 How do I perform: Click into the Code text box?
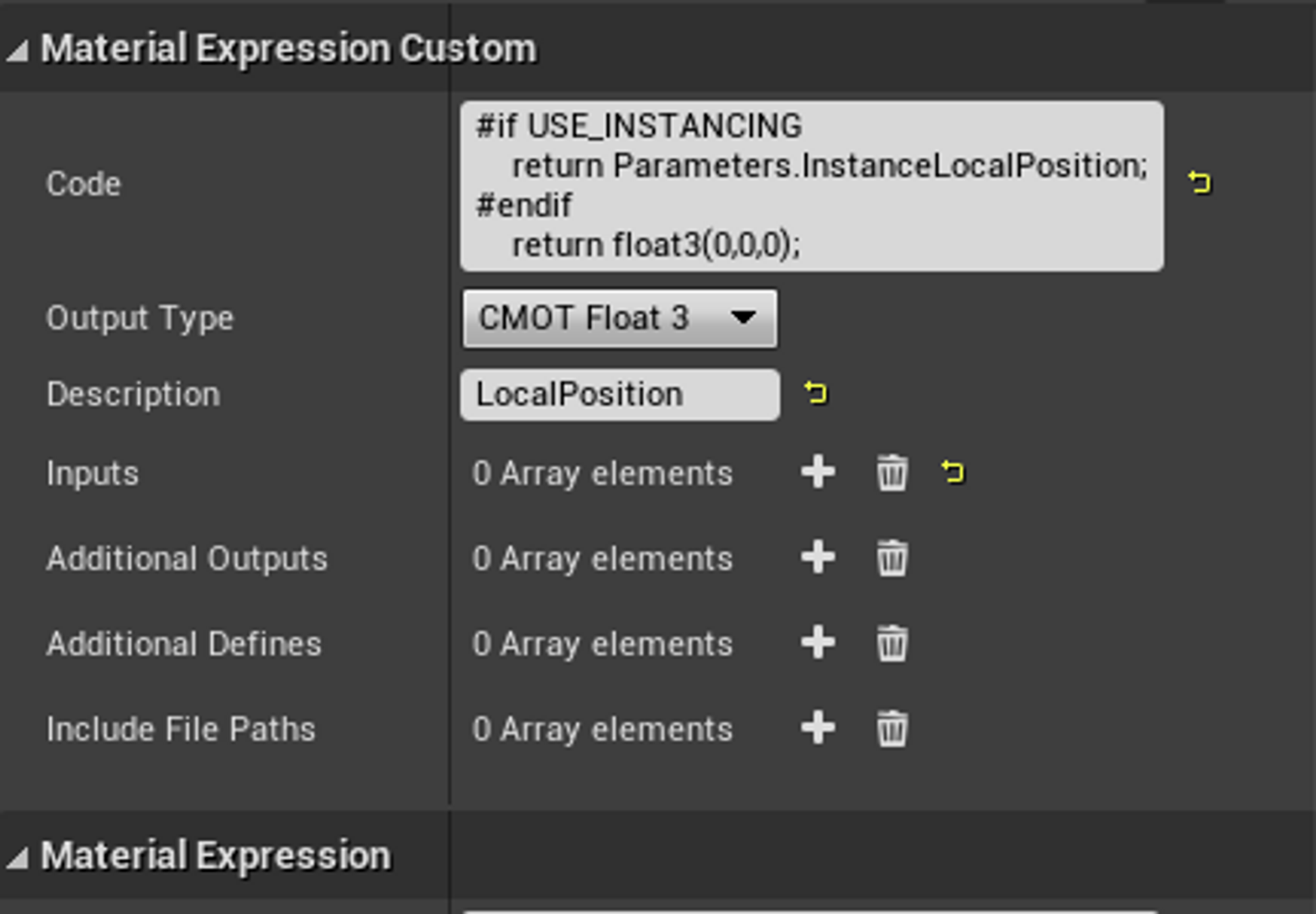click(811, 186)
